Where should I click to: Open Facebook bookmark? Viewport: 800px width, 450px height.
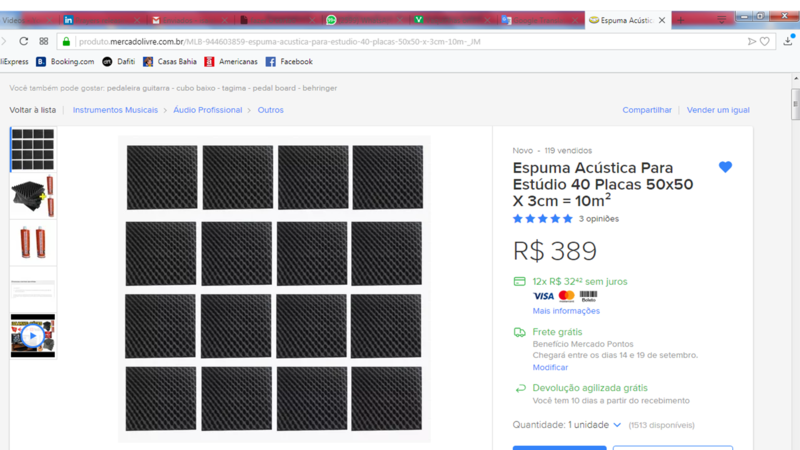289,62
